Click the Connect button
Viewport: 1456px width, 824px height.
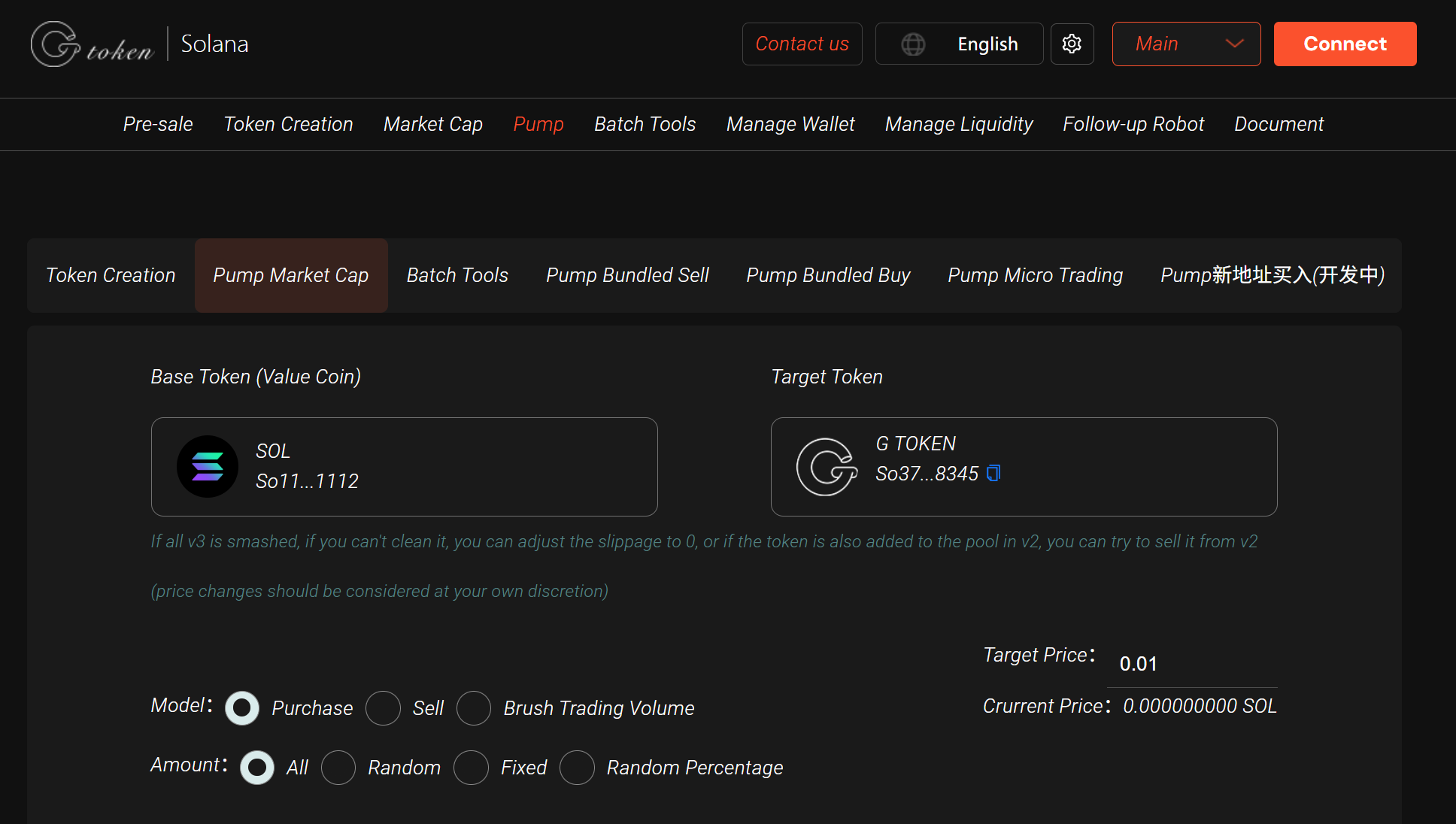pos(1345,44)
